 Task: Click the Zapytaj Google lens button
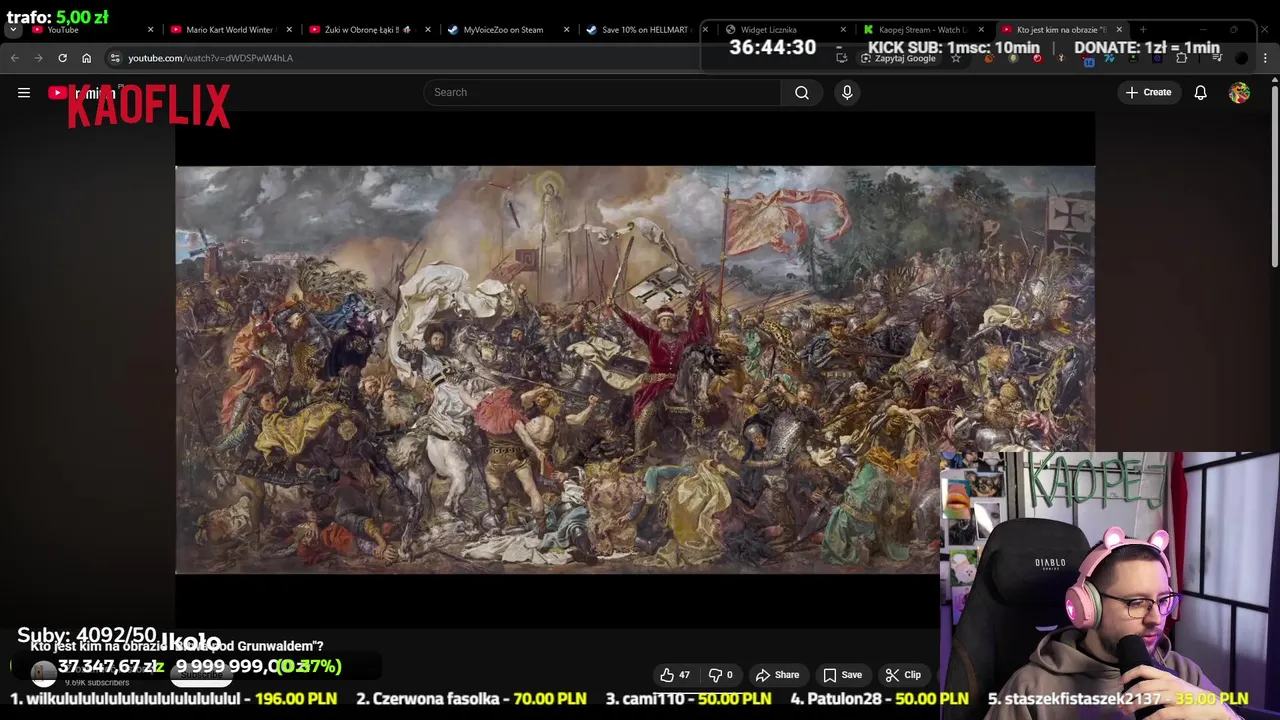[898, 58]
